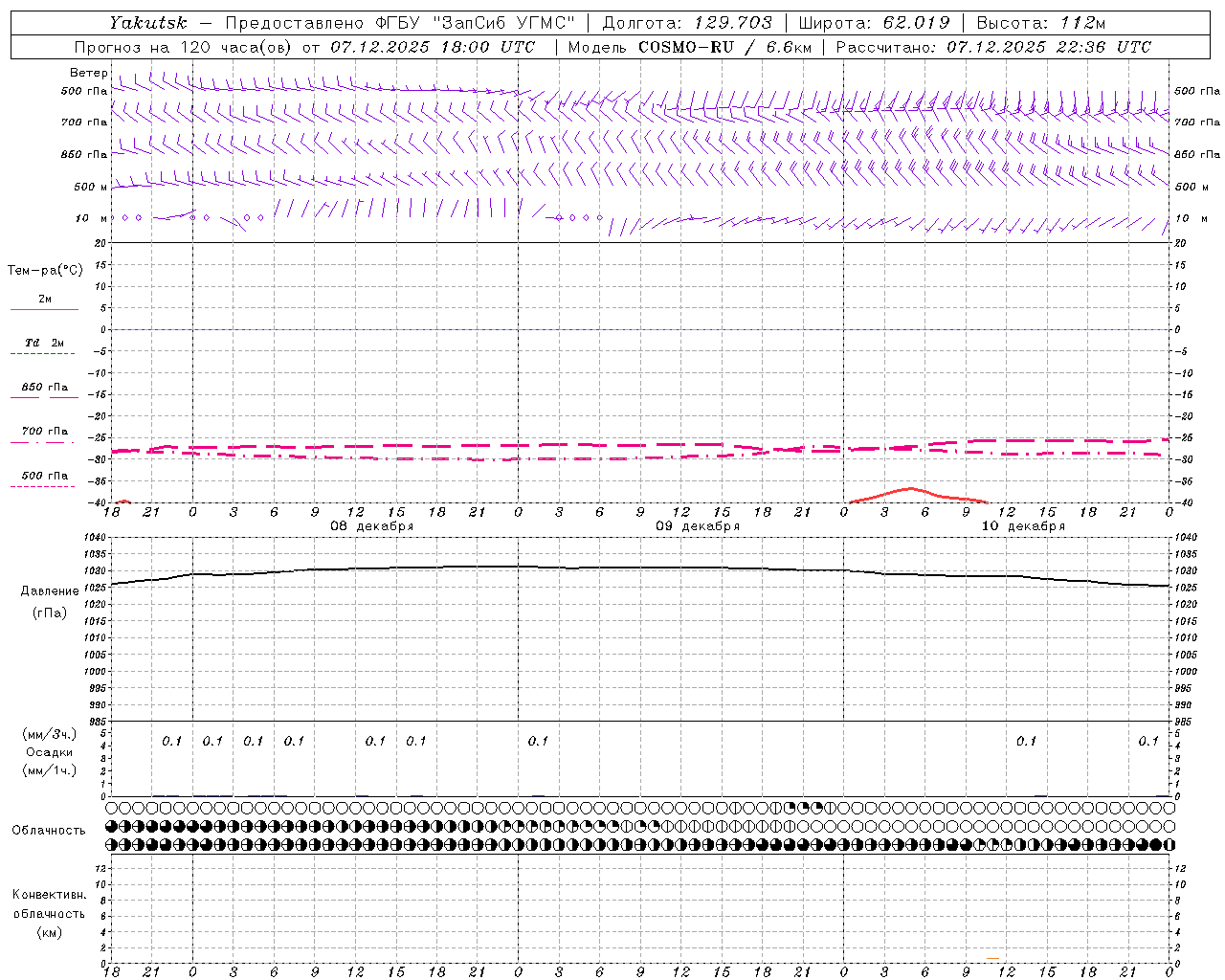Click the Облачность cloud cover label
Image resolution: width=1225 pixels, height=980 pixels.
[49, 831]
